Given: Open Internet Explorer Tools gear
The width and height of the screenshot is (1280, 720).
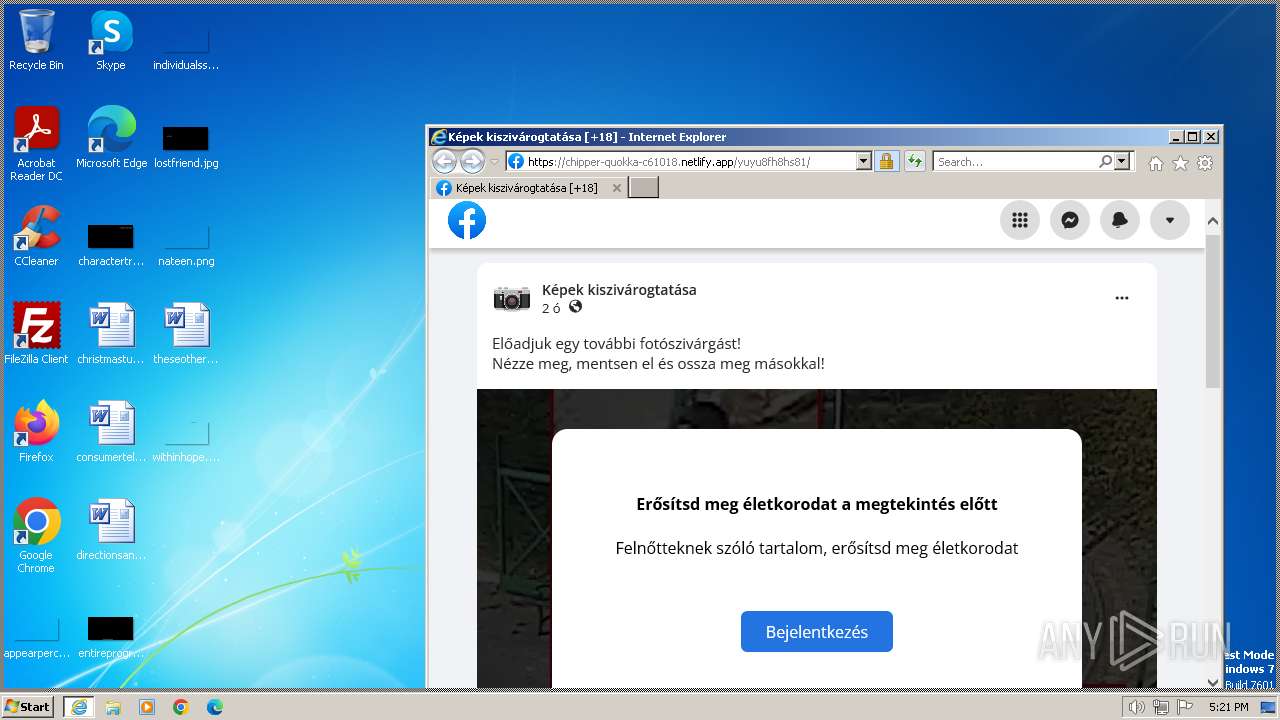Looking at the screenshot, I should 1205,163.
